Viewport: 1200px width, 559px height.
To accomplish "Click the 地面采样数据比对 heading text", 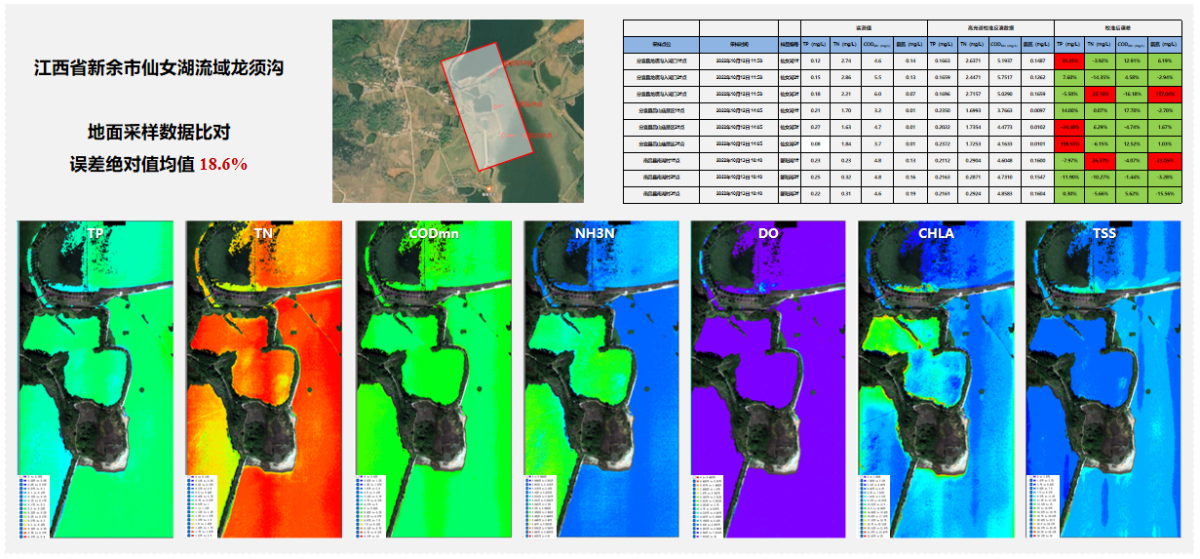I will tap(159, 131).
